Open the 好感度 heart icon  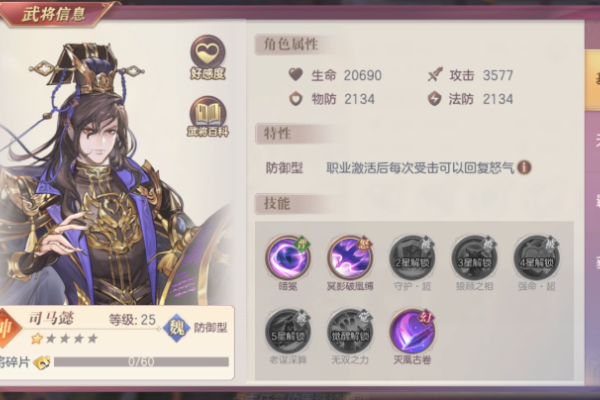click(x=208, y=57)
